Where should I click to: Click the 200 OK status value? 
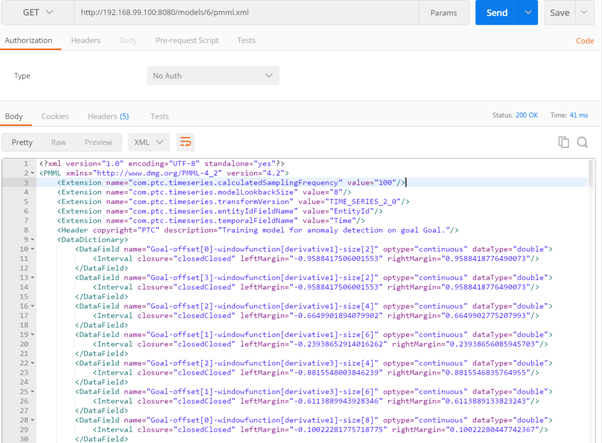[526, 115]
